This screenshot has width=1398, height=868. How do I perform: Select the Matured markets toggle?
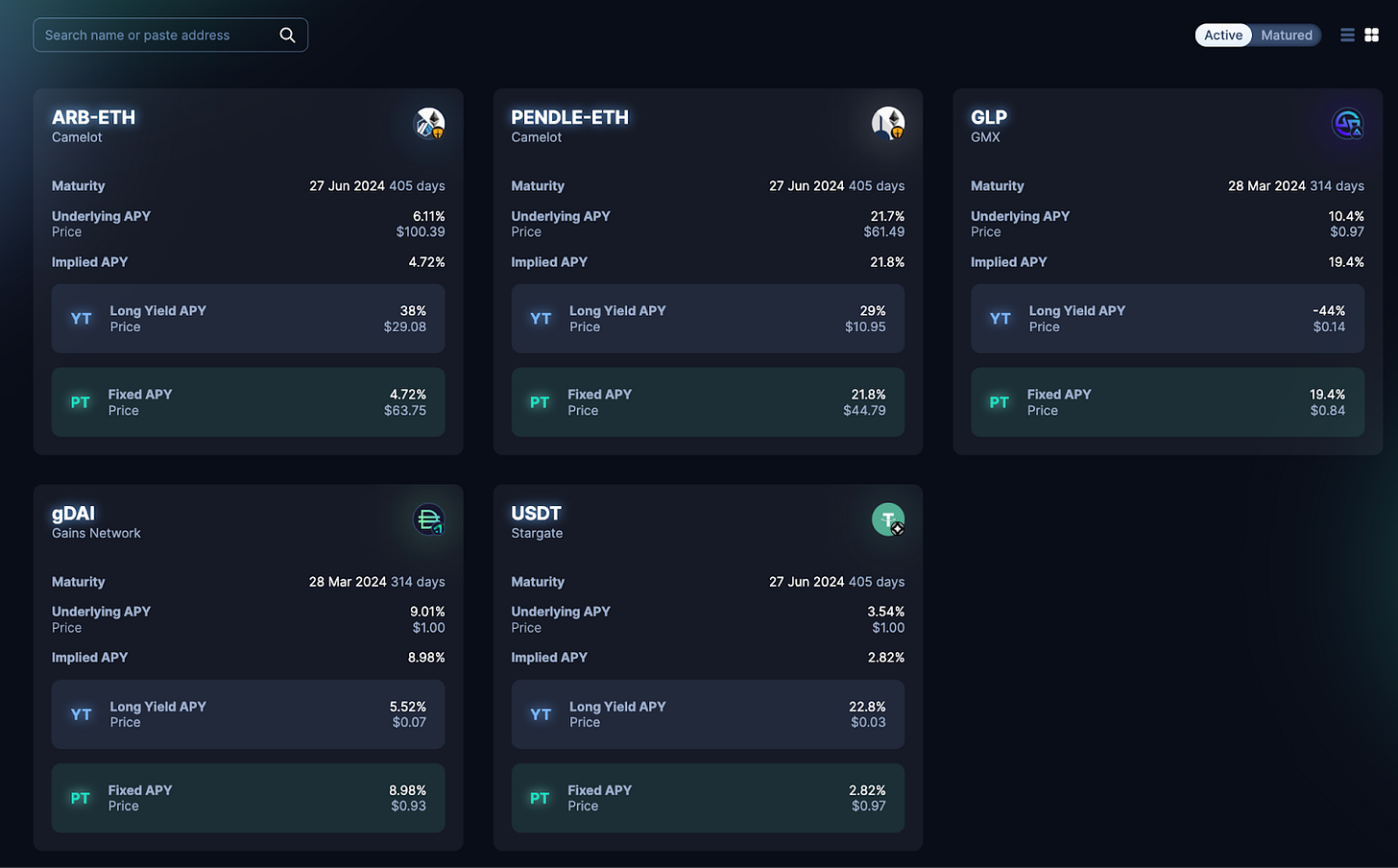click(1287, 36)
